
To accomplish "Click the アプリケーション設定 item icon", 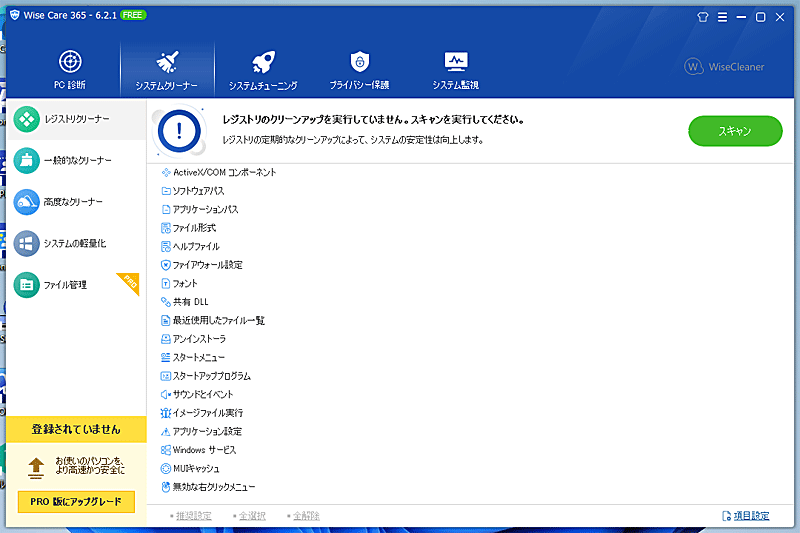I will [166, 432].
